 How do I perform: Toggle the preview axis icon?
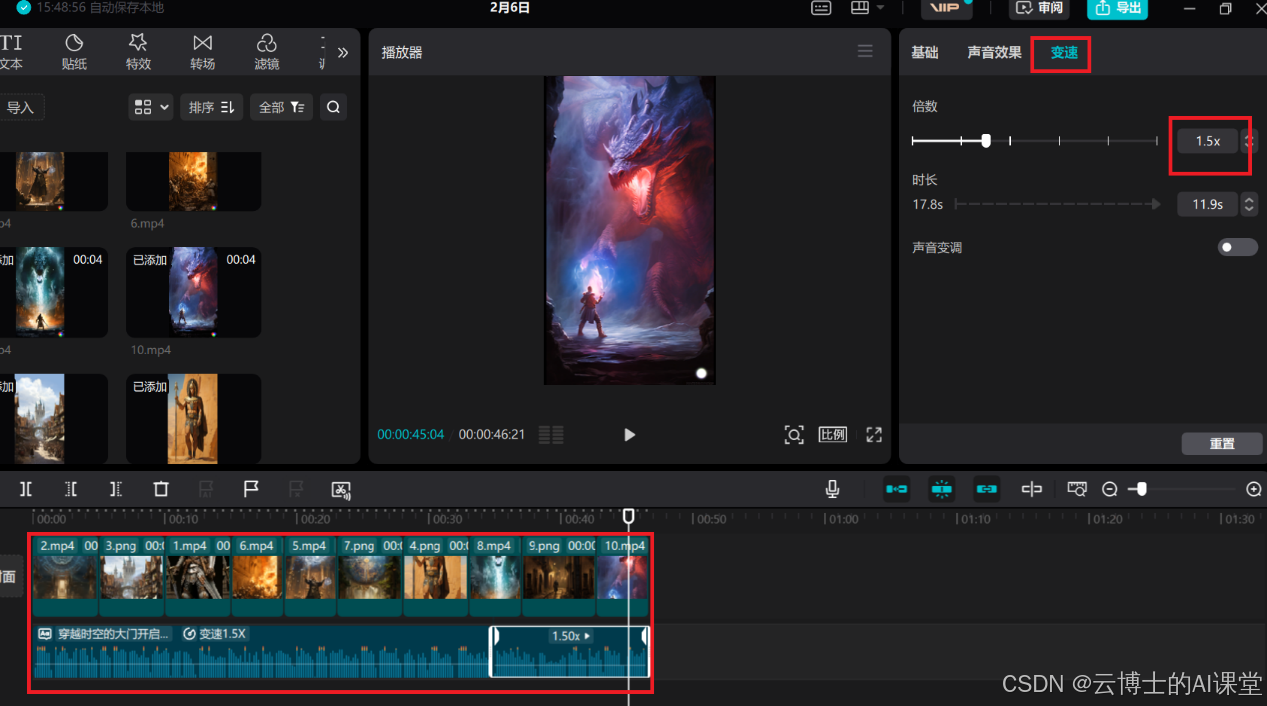[x=1032, y=489]
